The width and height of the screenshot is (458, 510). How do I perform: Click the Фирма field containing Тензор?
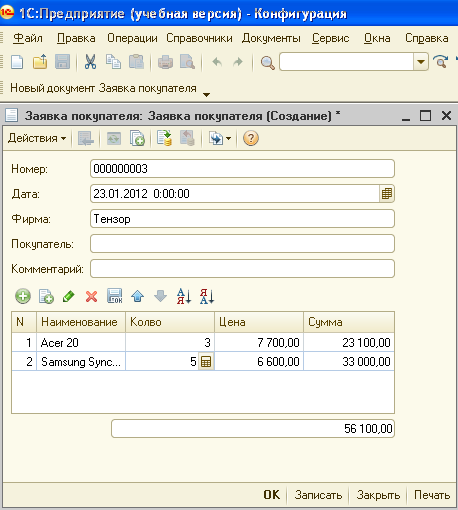tap(242, 219)
